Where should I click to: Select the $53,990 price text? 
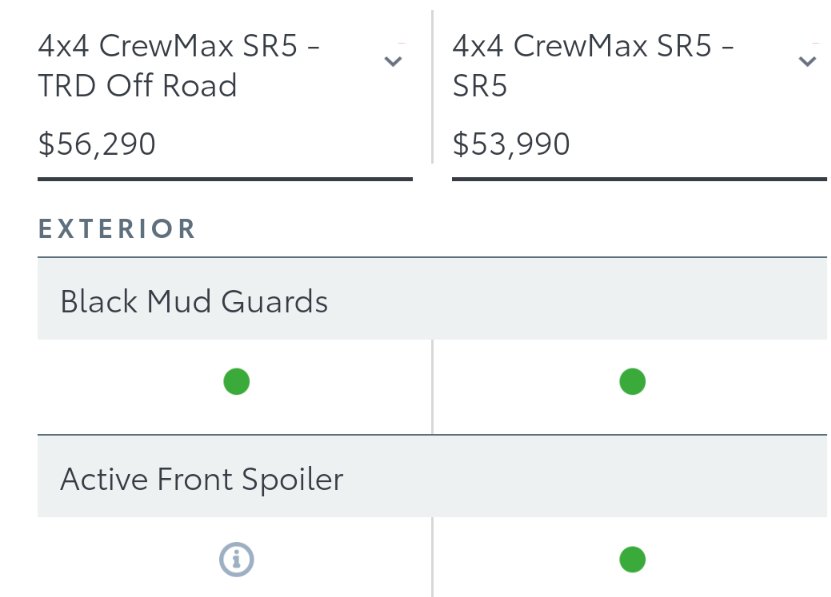[511, 144]
